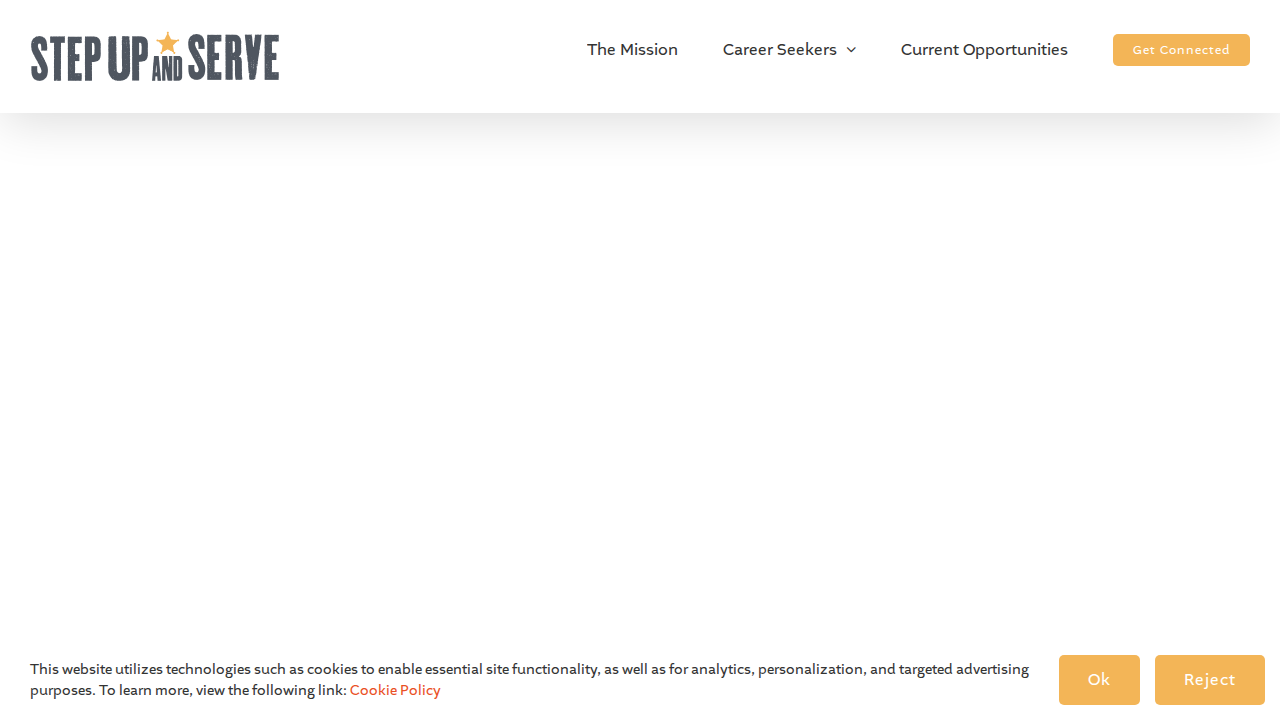
Task: Select the star icon in the logo
Action: pos(168,42)
